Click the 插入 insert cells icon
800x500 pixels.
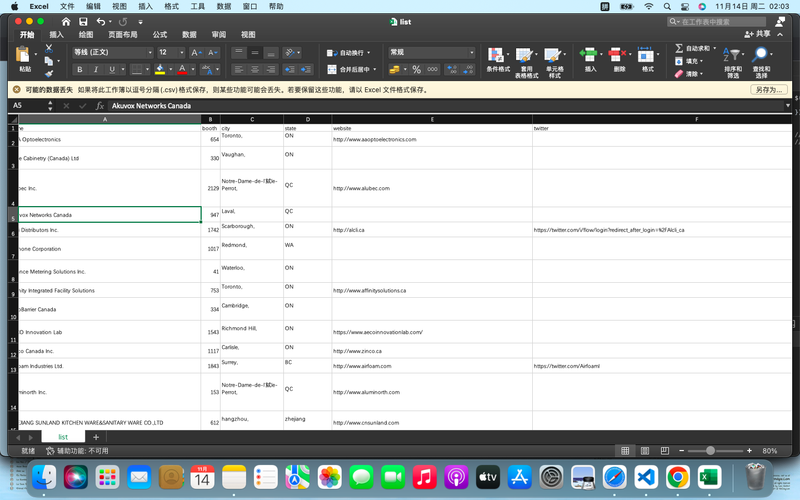pyautogui.click(x=588, y=55)
